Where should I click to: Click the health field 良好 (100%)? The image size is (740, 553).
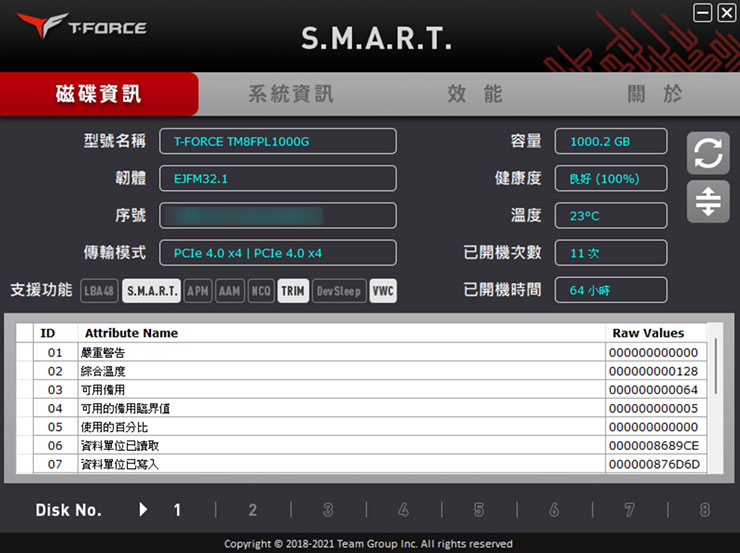(x=611, y=178)
